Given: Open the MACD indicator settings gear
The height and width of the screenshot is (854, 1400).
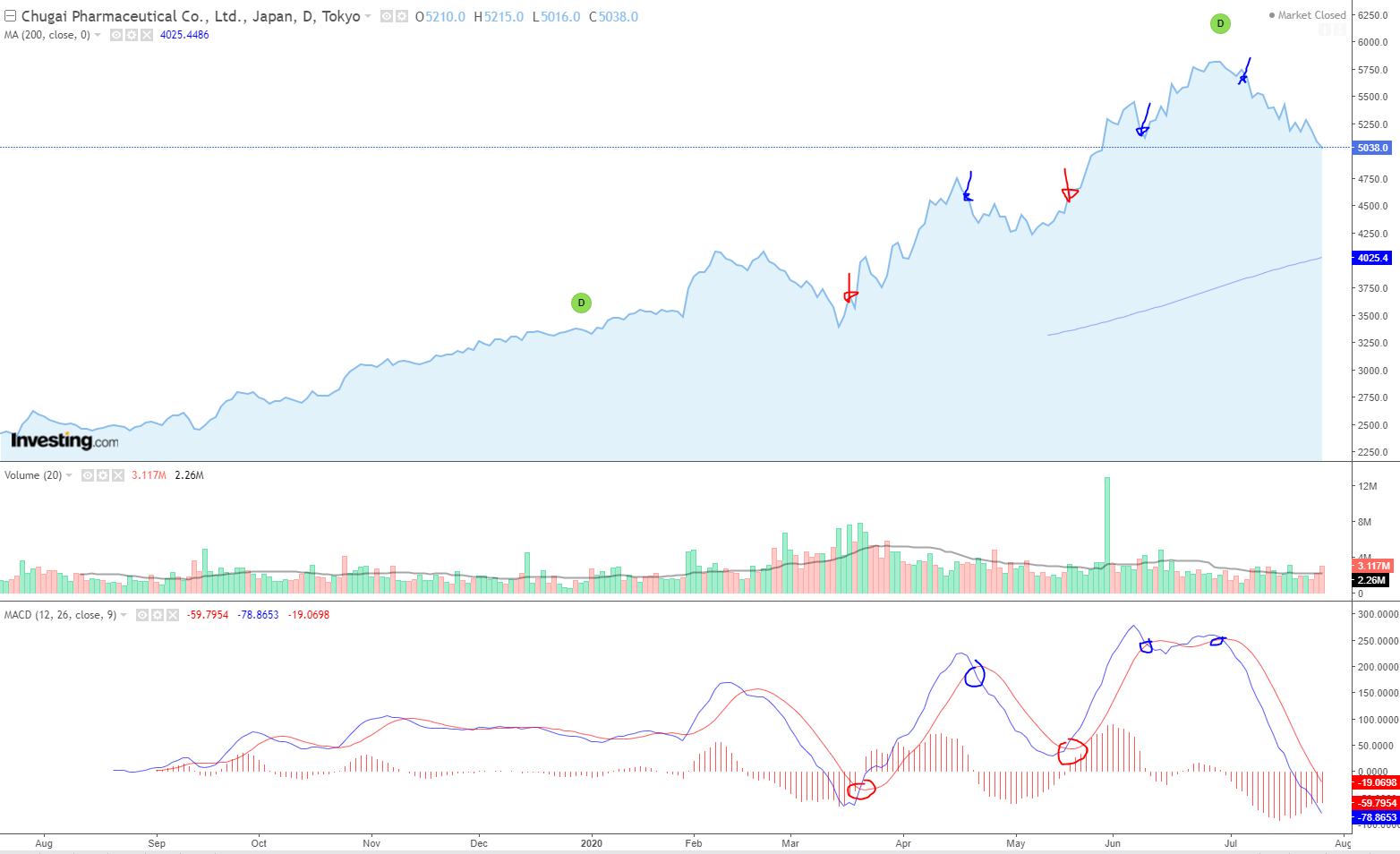Looking at the screenshot, I should [157, 615].
